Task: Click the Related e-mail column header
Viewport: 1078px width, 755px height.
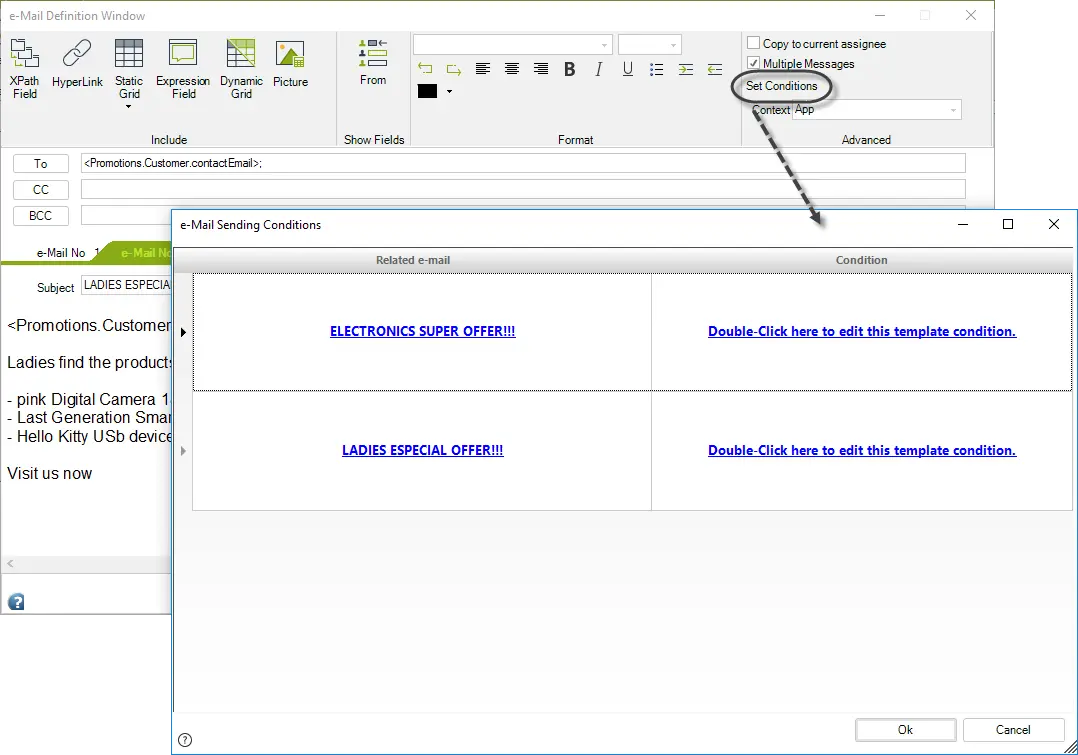Action: 412,260
